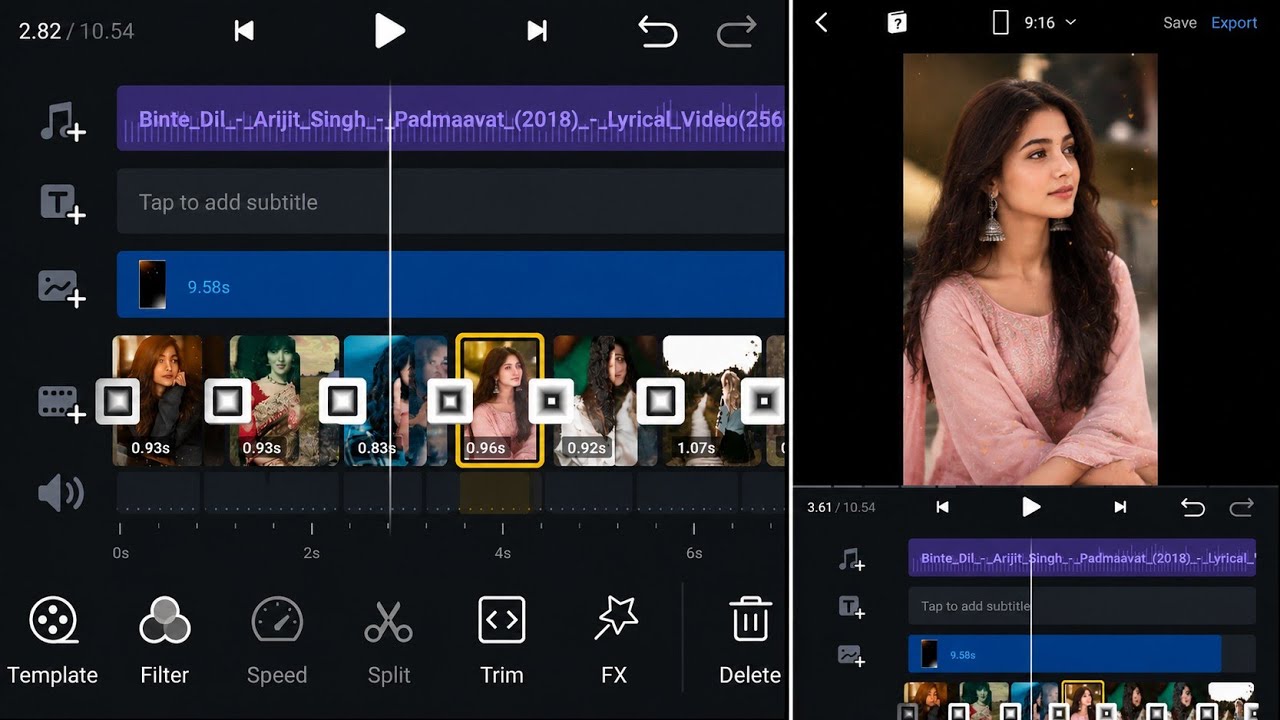
Task: Undo in the right editor
Action: (x=1193, y=507)
